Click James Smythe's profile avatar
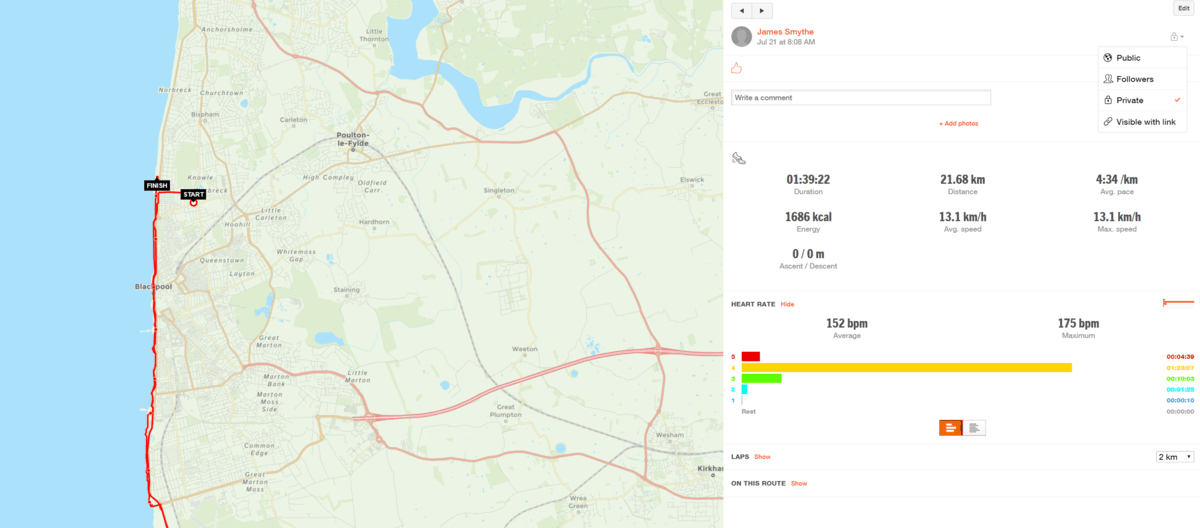The image size is (1200, 528). click(741, 37)
